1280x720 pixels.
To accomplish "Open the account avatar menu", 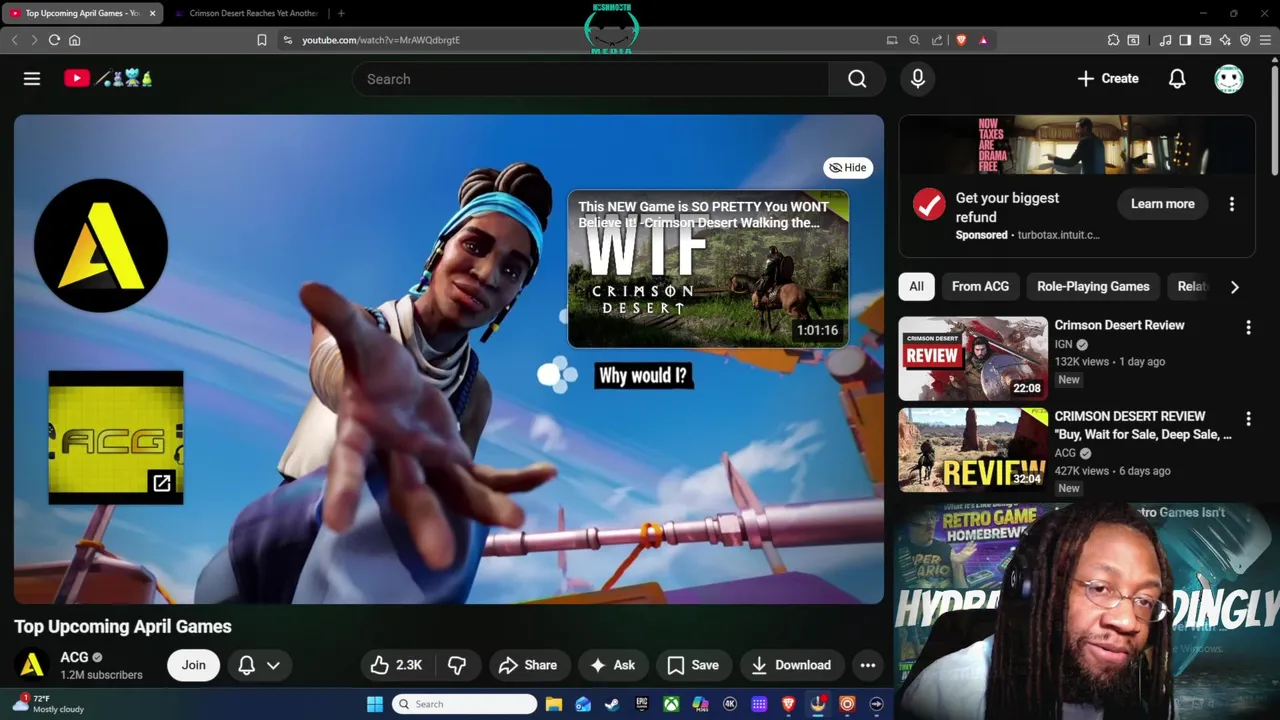I will 1229,79.
